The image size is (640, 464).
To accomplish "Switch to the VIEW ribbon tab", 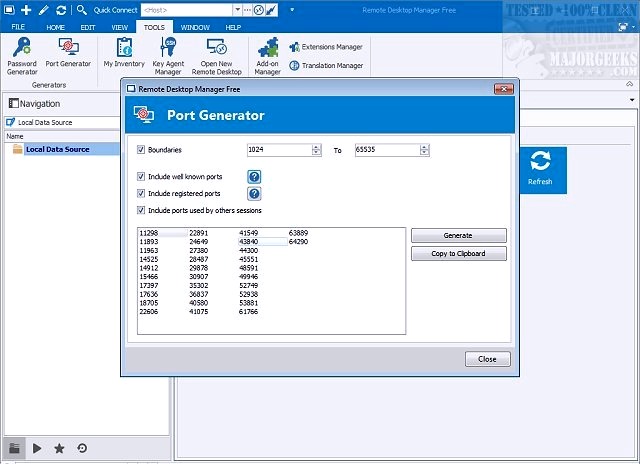I will point(119,26).
